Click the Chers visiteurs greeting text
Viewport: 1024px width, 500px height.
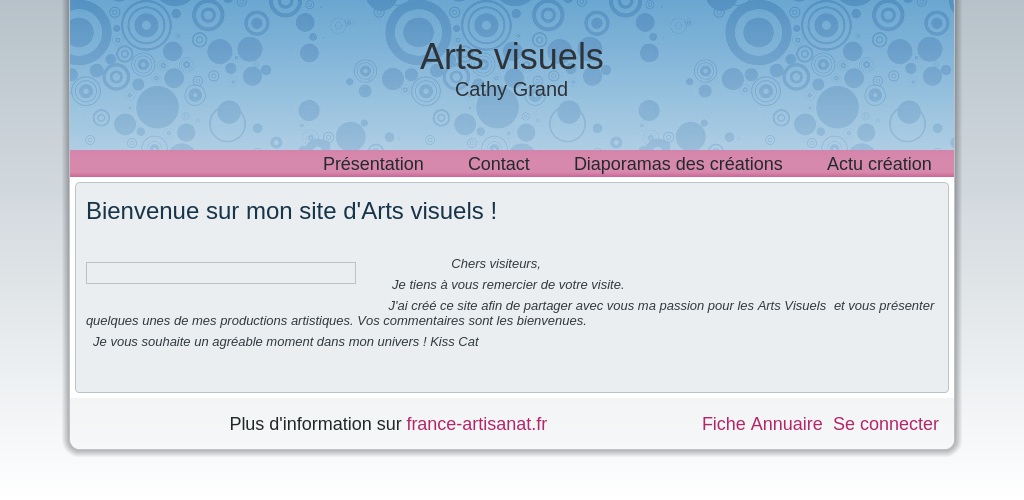pyautogui.click(x=496, y=264)
